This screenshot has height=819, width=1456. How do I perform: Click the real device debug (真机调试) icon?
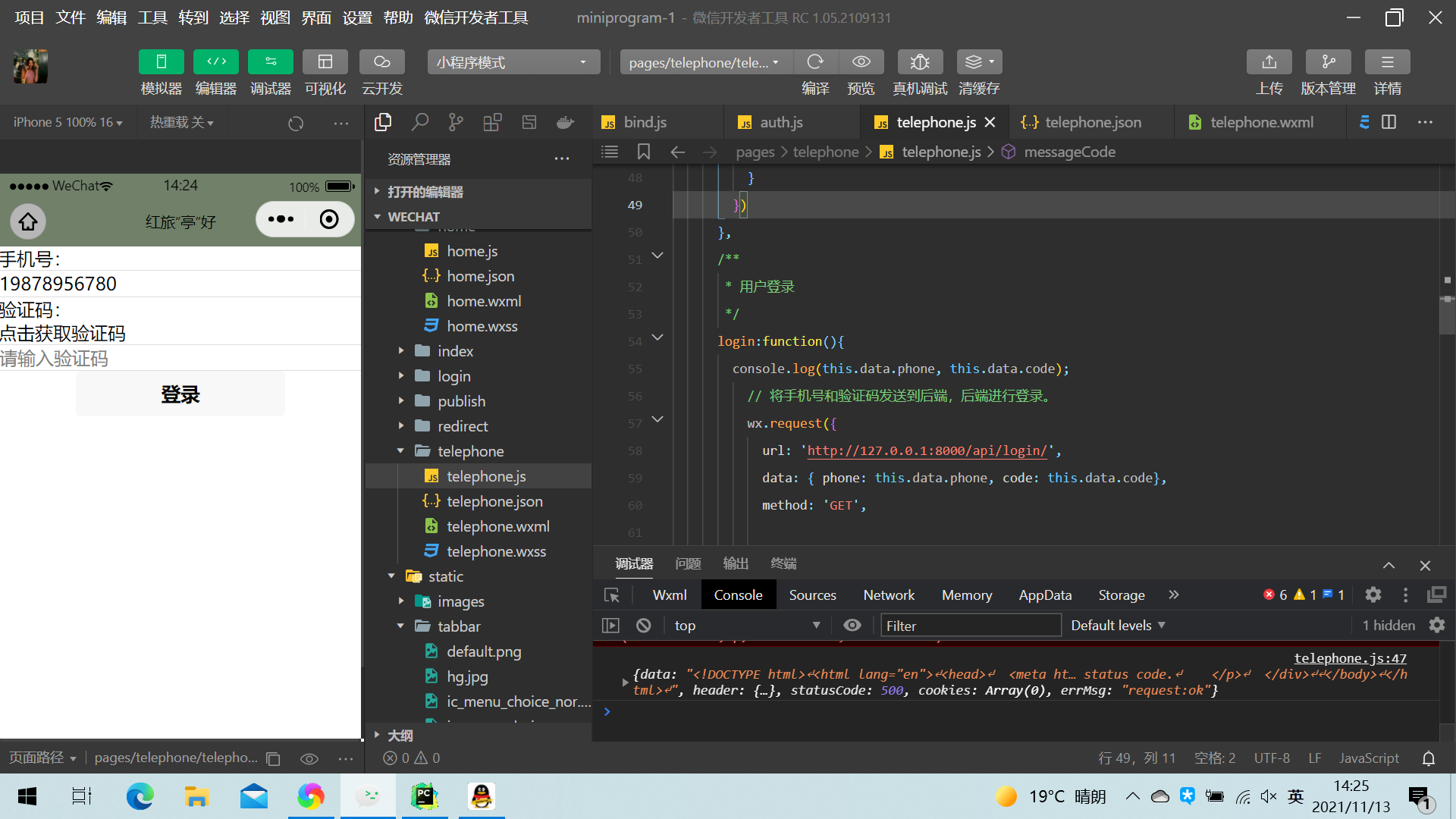coord(919,62)
